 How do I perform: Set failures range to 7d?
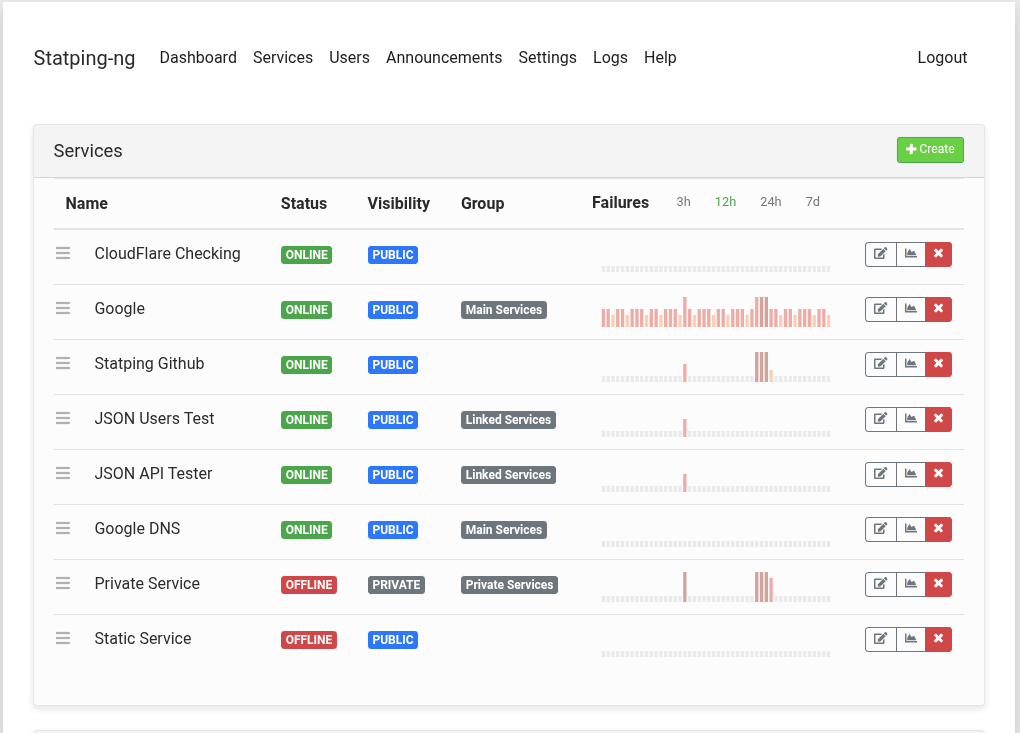pyautogui.click(x=812, y=202)
